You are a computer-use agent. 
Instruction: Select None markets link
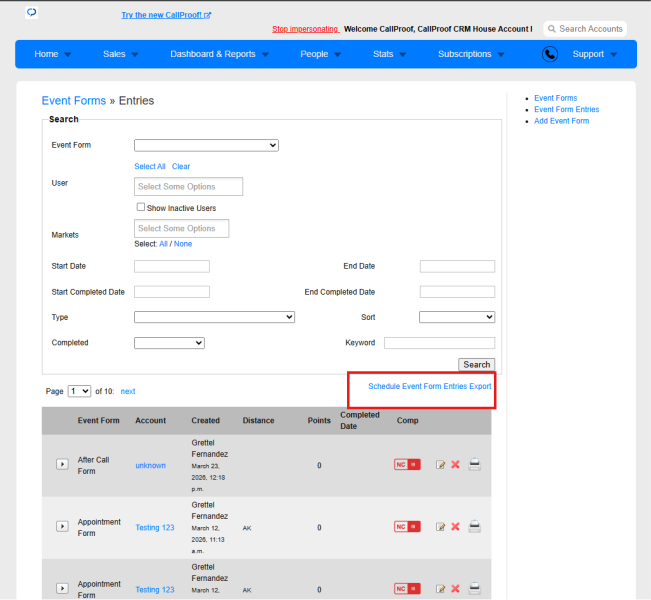point(183,244)
